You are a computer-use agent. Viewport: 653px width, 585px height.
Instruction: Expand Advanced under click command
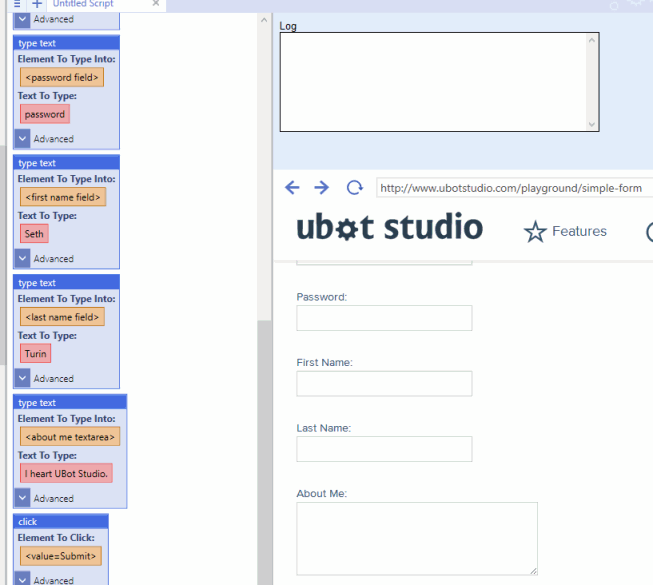point(22,579)
